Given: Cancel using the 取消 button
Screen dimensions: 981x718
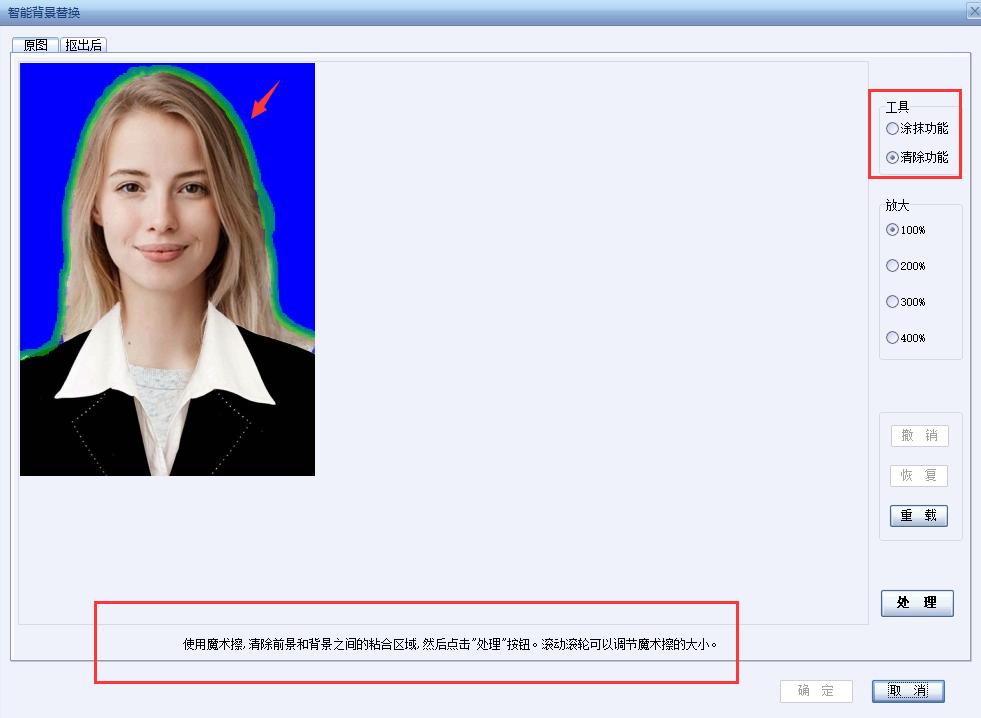Looking at the screenshot, I should [906, 691].
